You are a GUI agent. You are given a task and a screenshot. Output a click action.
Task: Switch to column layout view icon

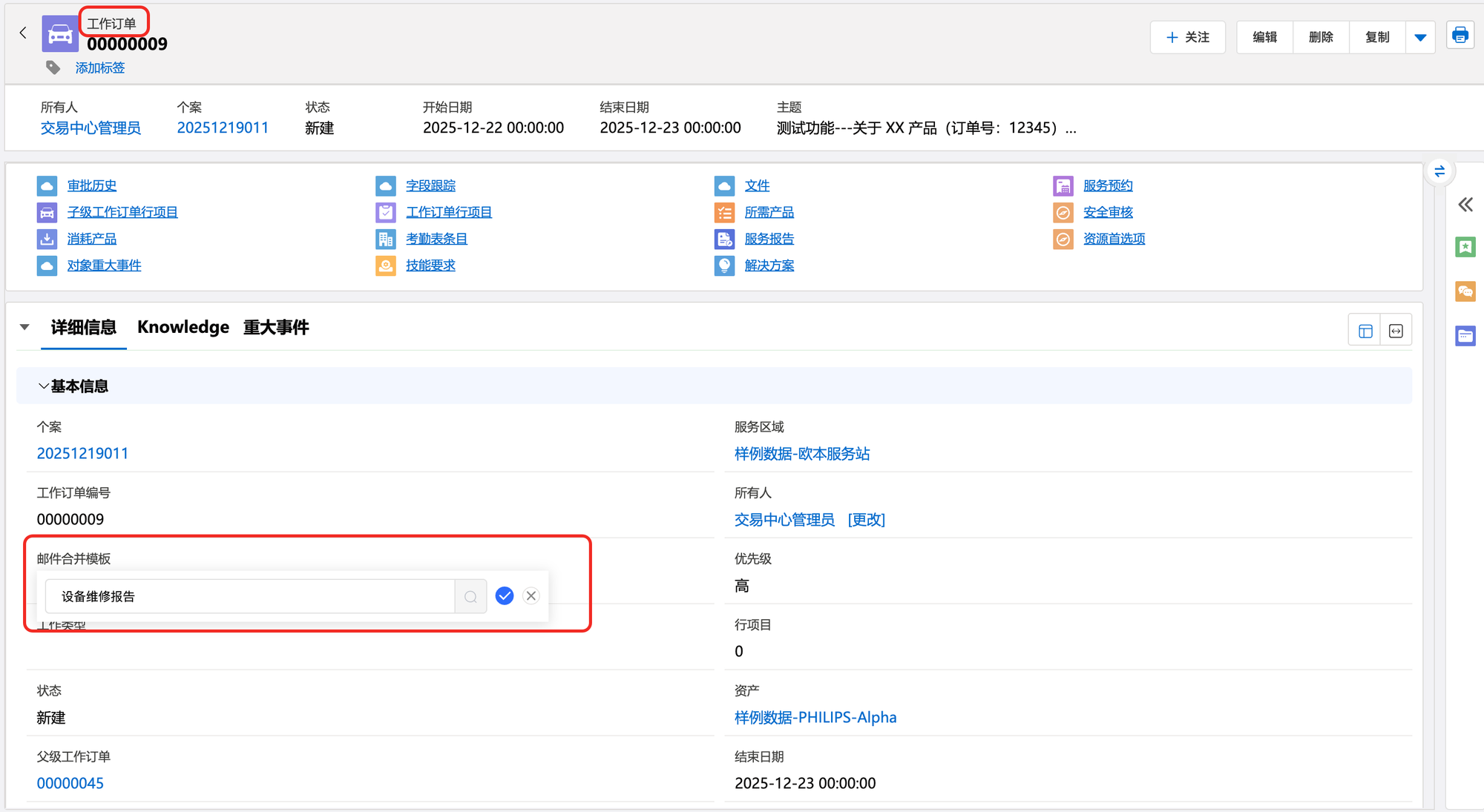tap(1365, 331)
